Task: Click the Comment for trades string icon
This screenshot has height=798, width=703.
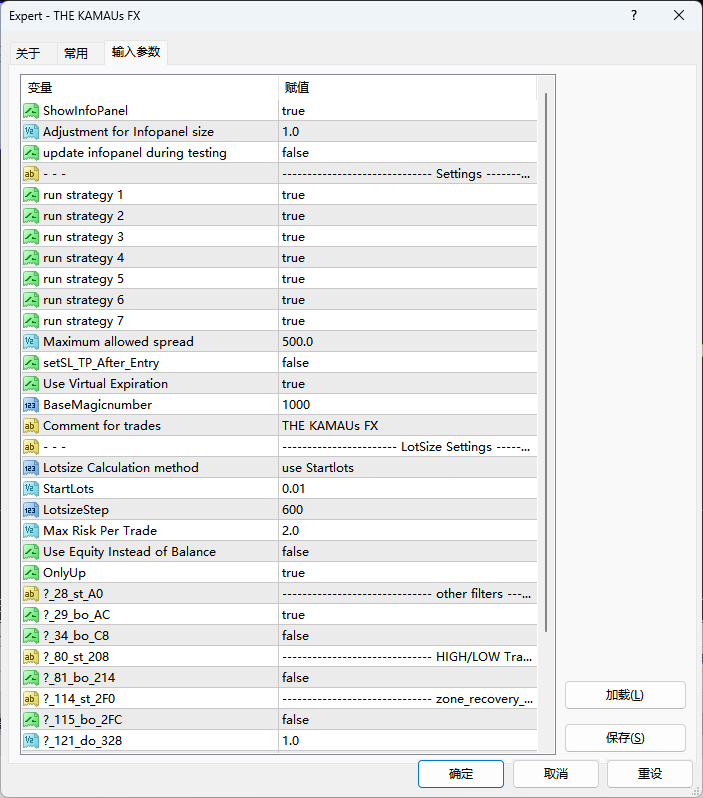Action: [31, 426]
